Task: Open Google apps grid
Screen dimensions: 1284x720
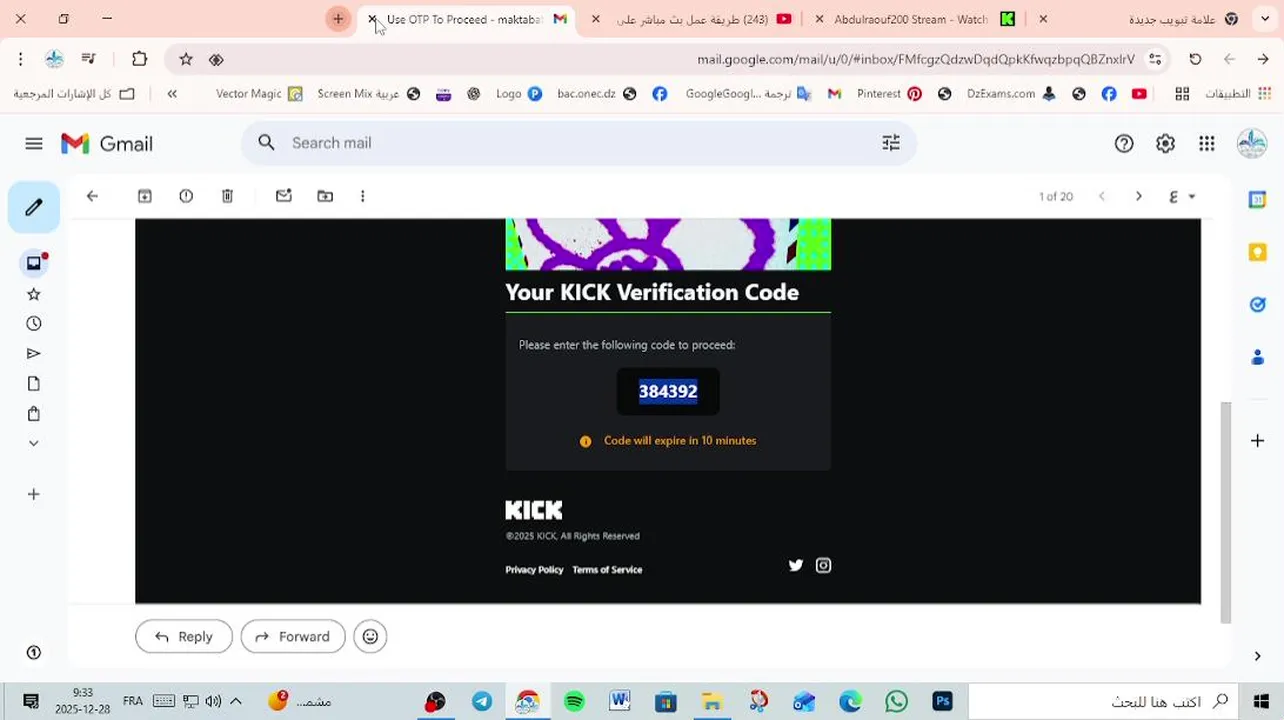Action: tap(1207, 144)
